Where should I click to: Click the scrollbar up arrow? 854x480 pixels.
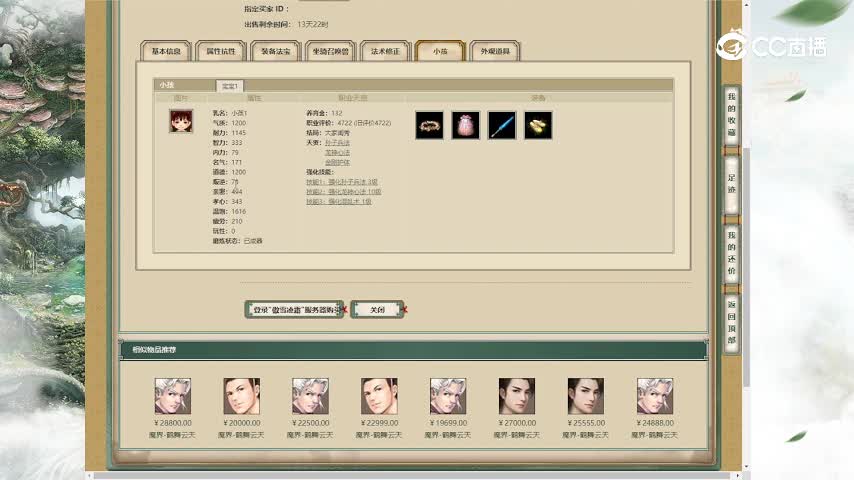click(746, 4)
